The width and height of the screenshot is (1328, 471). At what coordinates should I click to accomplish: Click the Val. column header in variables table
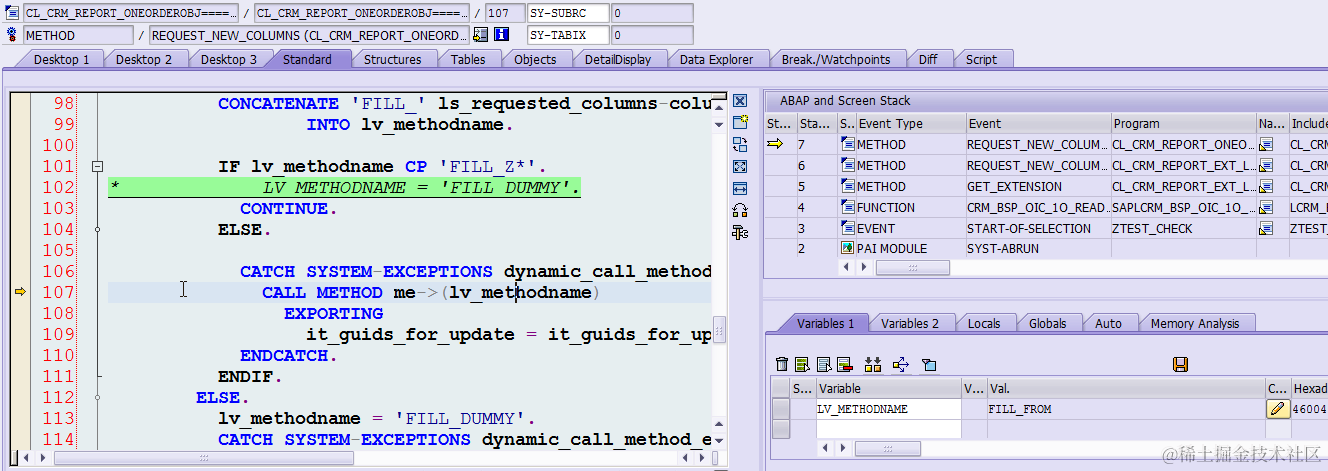coord(1126,388)
